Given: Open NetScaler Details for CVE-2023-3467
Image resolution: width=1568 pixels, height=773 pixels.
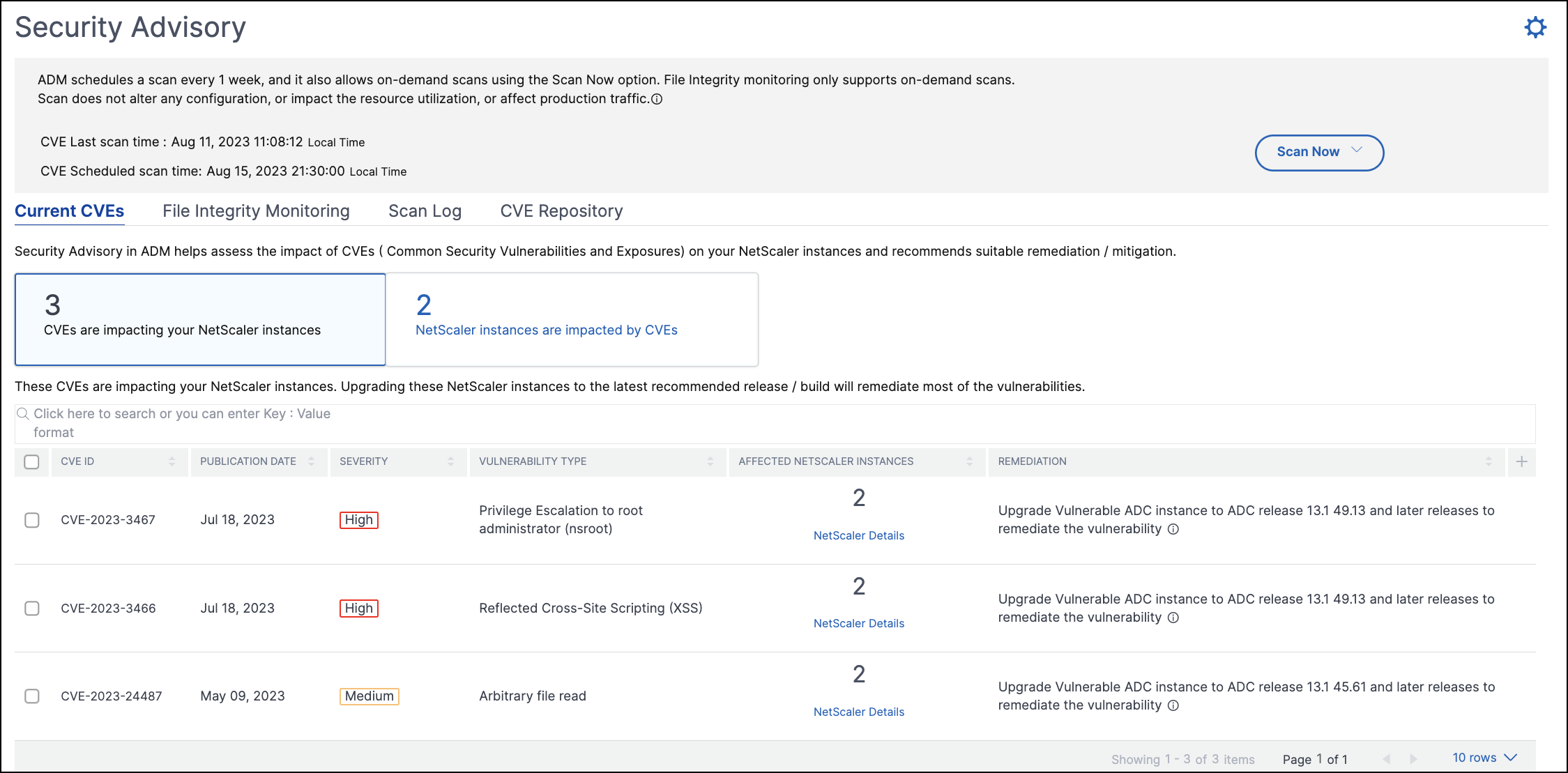Looking at the screenshot, I should 858,535.
